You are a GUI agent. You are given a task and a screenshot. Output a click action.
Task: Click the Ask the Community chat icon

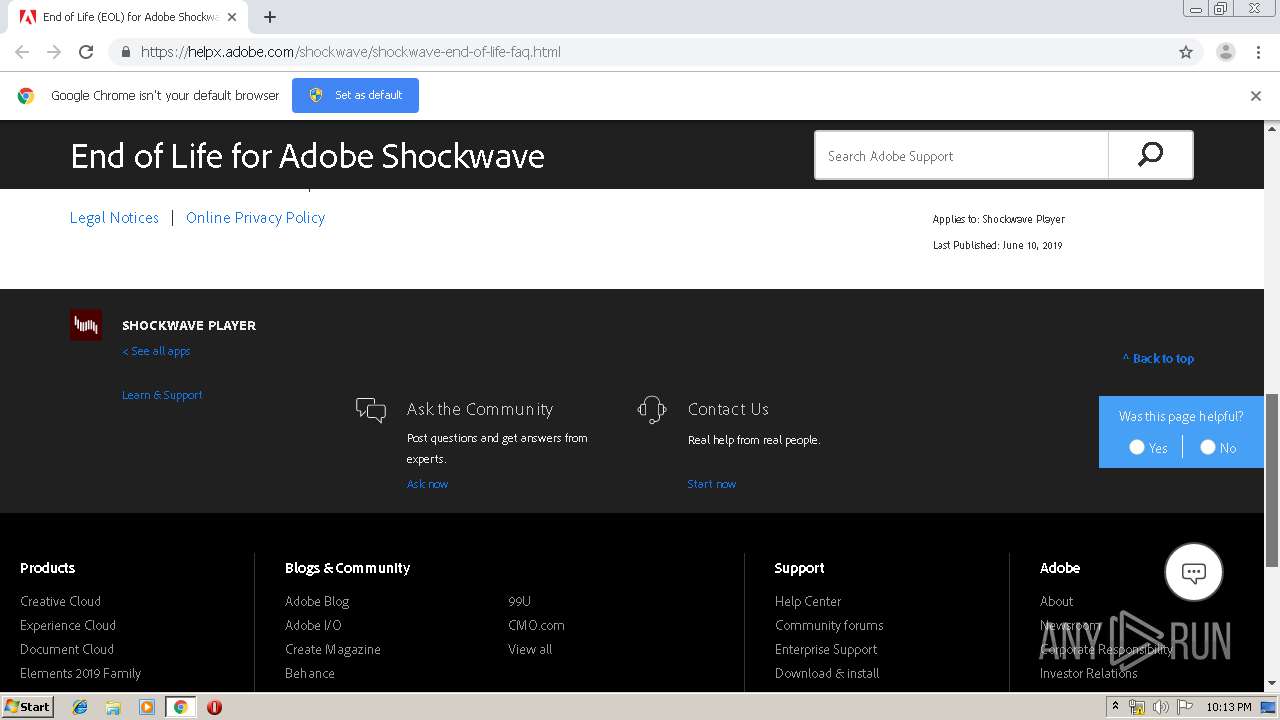(371, 410)
